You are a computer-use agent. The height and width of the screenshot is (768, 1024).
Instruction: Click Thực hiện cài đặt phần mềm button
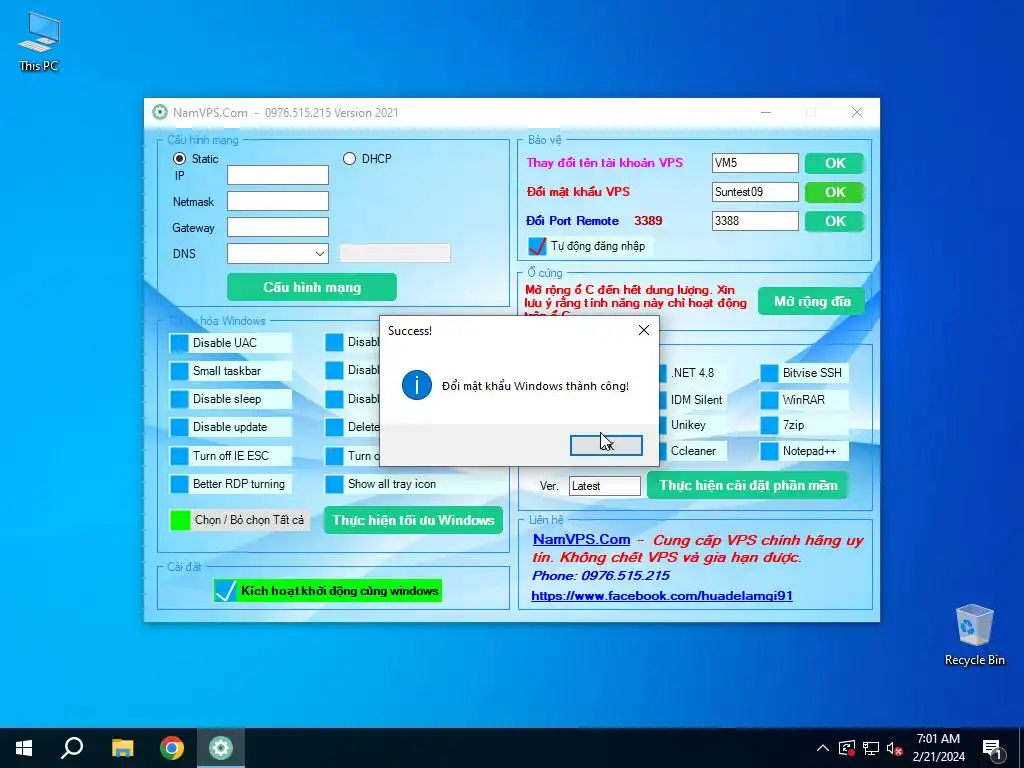point(748,485)
